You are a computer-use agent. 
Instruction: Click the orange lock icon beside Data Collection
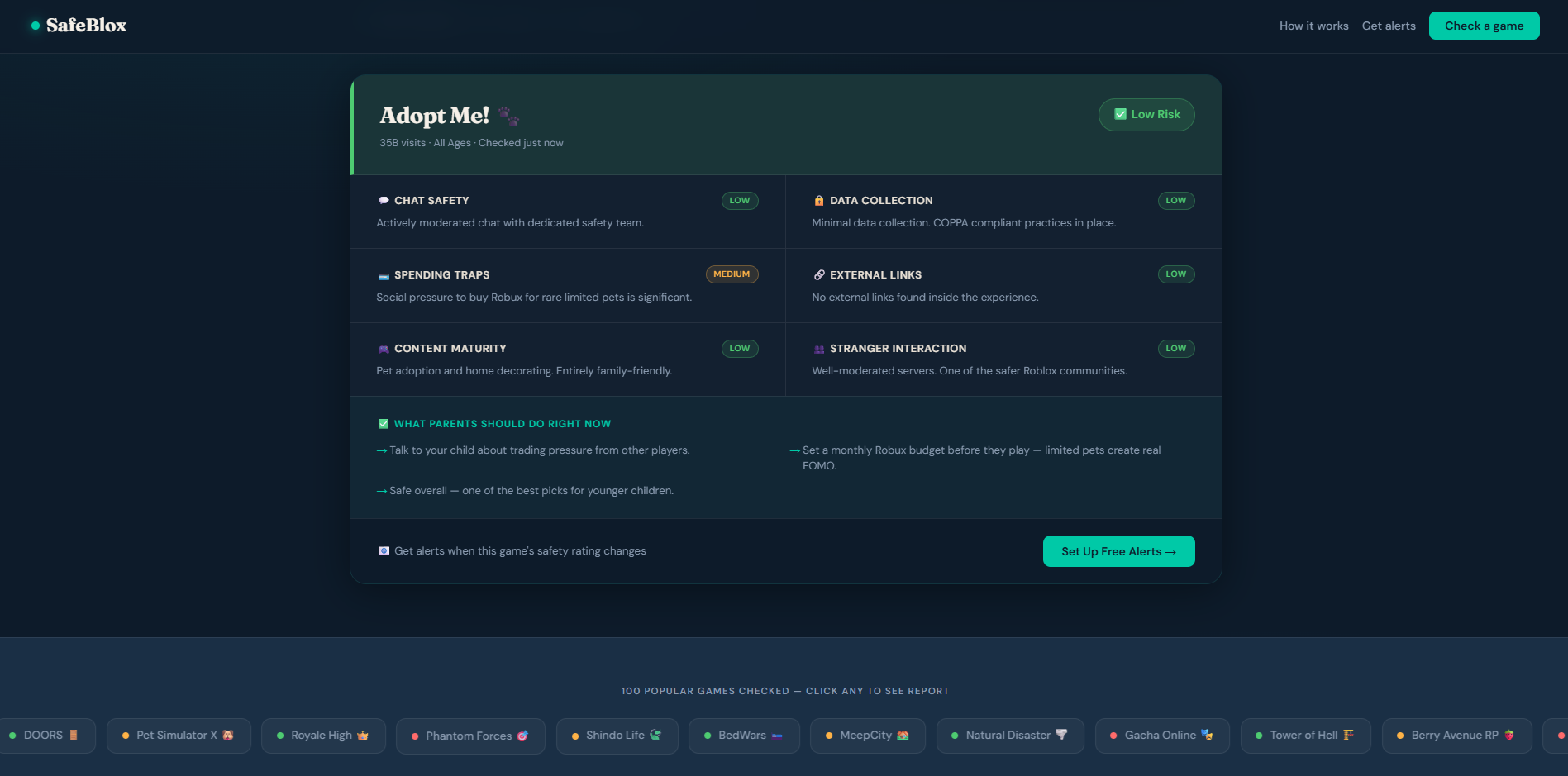tap(819, 200)
